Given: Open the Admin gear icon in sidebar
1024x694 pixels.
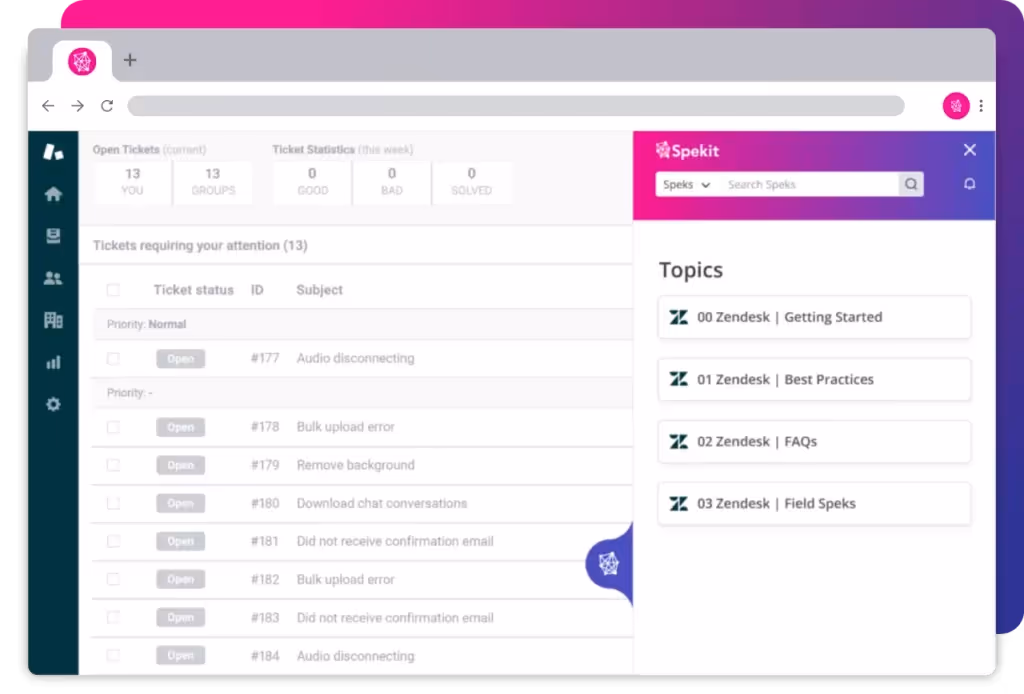Looking at the screenshot, I should (53, 404).
